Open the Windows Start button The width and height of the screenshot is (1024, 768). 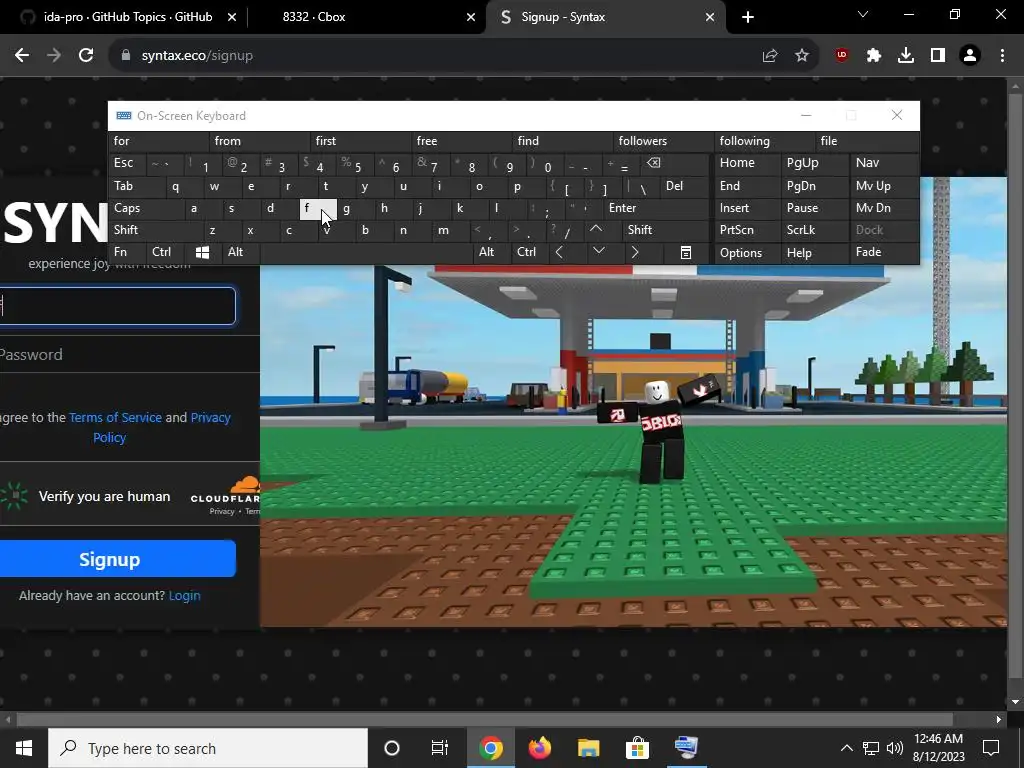(x=24, y=748)
